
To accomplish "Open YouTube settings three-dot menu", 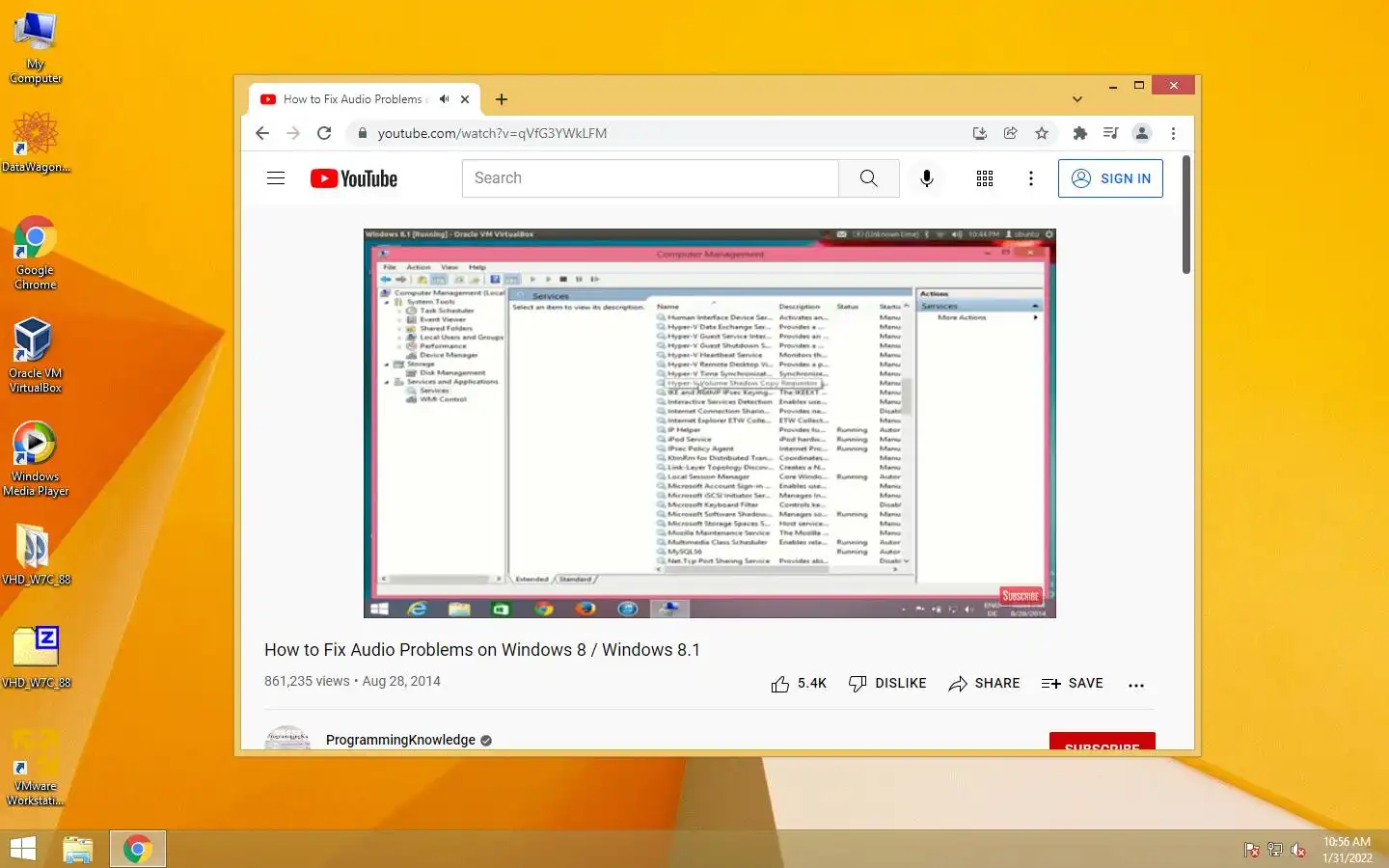I will pos(1031,178).
